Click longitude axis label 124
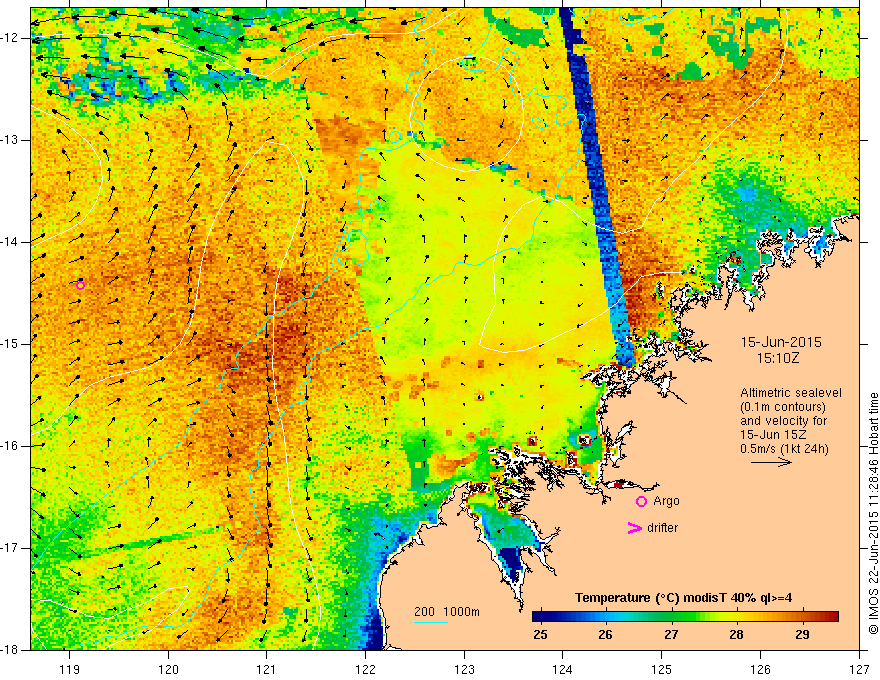 563,669
